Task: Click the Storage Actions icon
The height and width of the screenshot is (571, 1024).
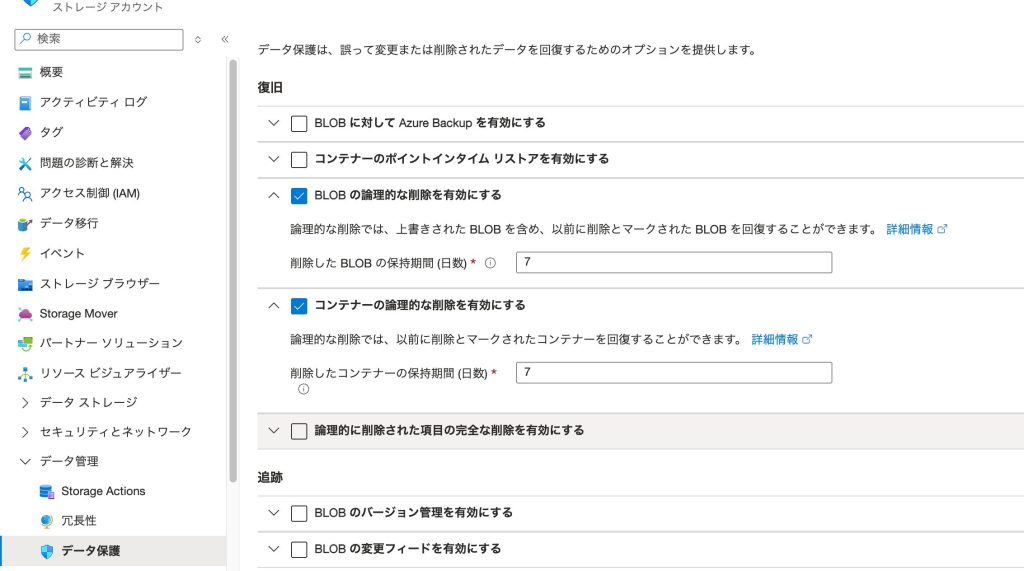Action: 46,491
